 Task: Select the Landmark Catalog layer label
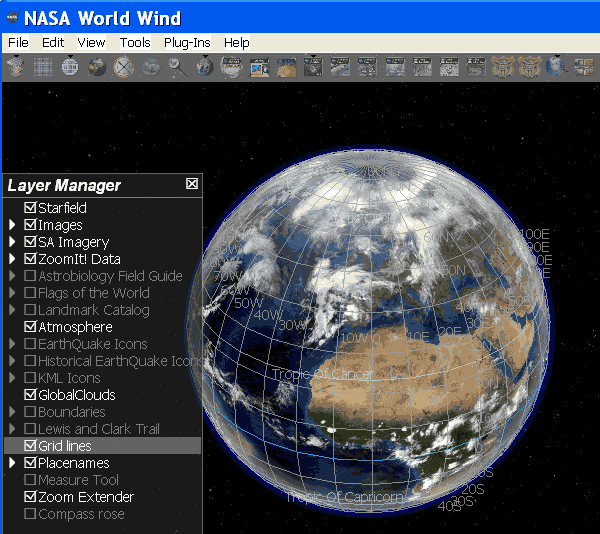click(94, 310)
